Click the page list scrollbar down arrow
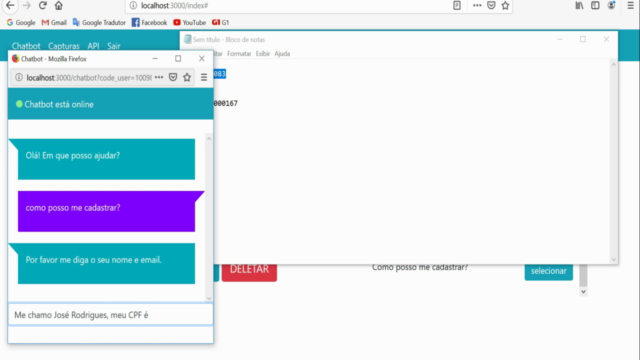Image resolution: width=640 pixels, height=360 pixels. [x=583, y=291]
